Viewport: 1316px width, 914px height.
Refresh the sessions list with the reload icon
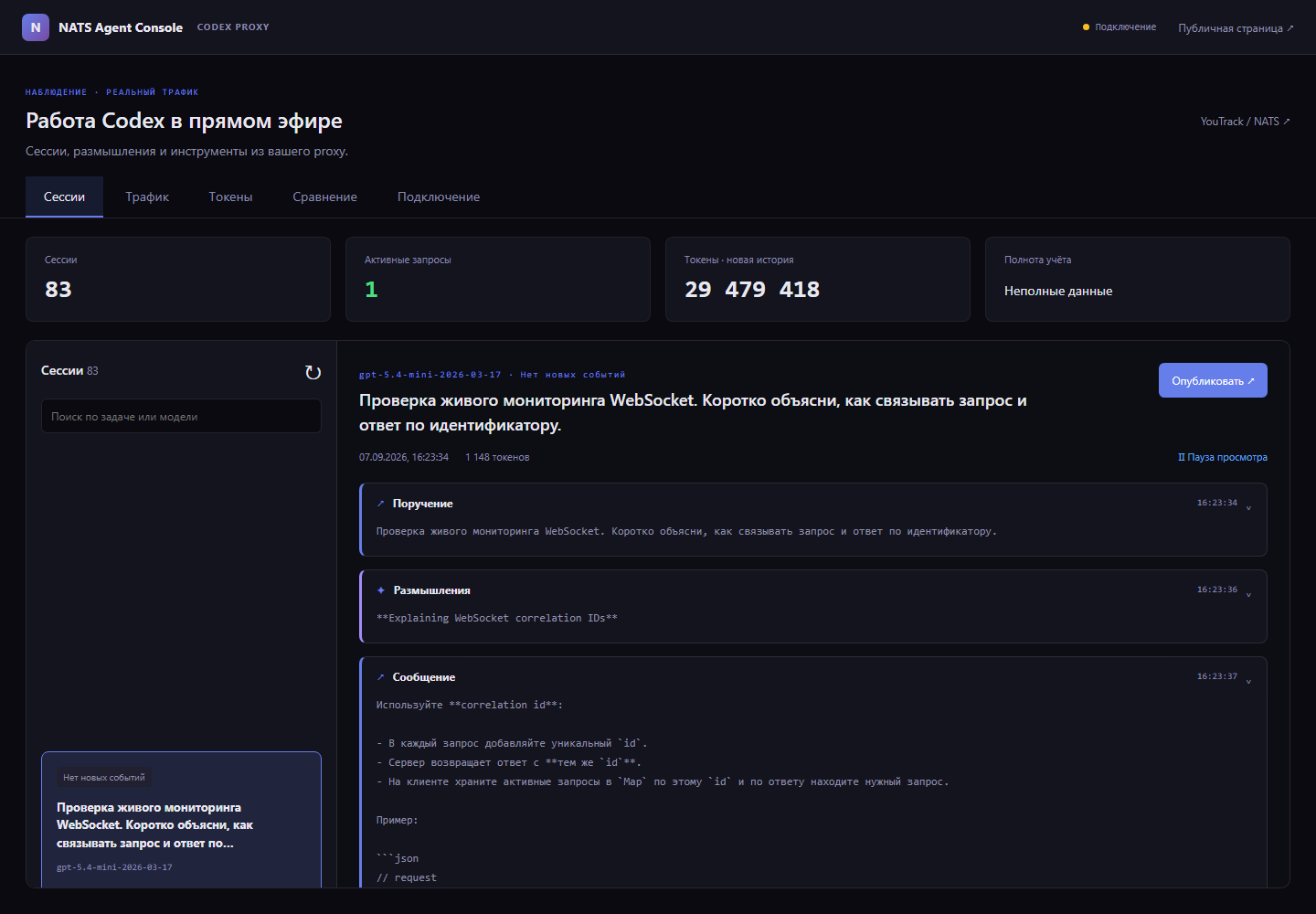click(x=313, y=372)
